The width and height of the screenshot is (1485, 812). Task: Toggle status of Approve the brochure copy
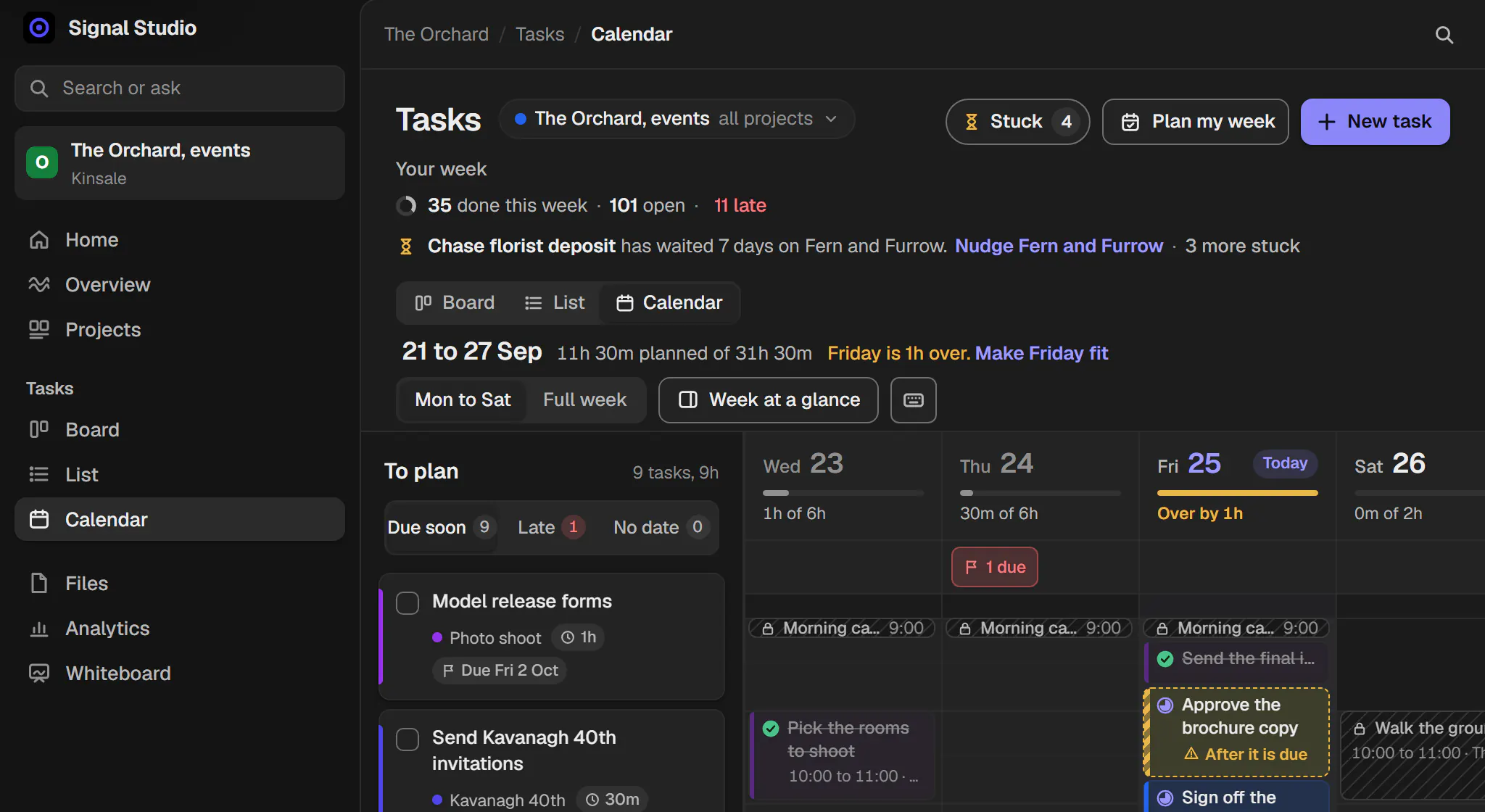[1165, 705]
